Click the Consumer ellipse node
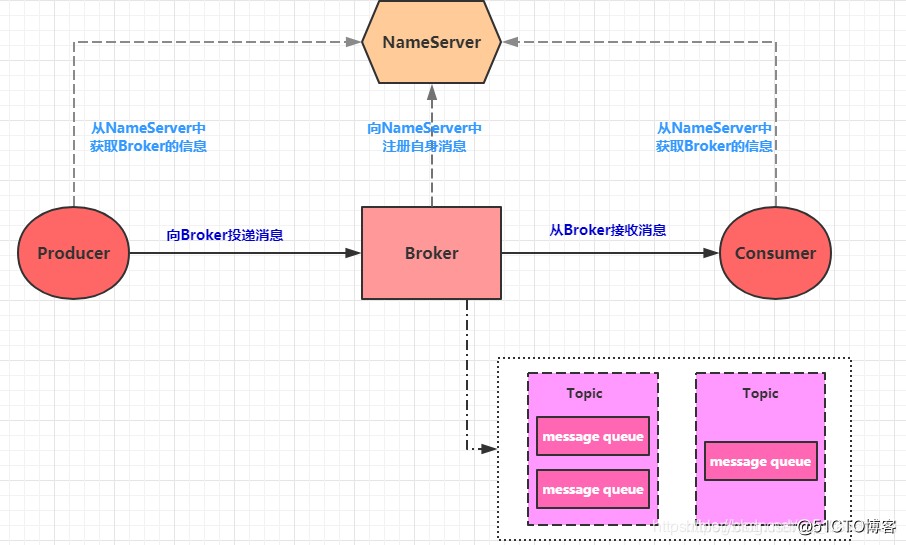The image size is (906, 545). coord(775,253)
